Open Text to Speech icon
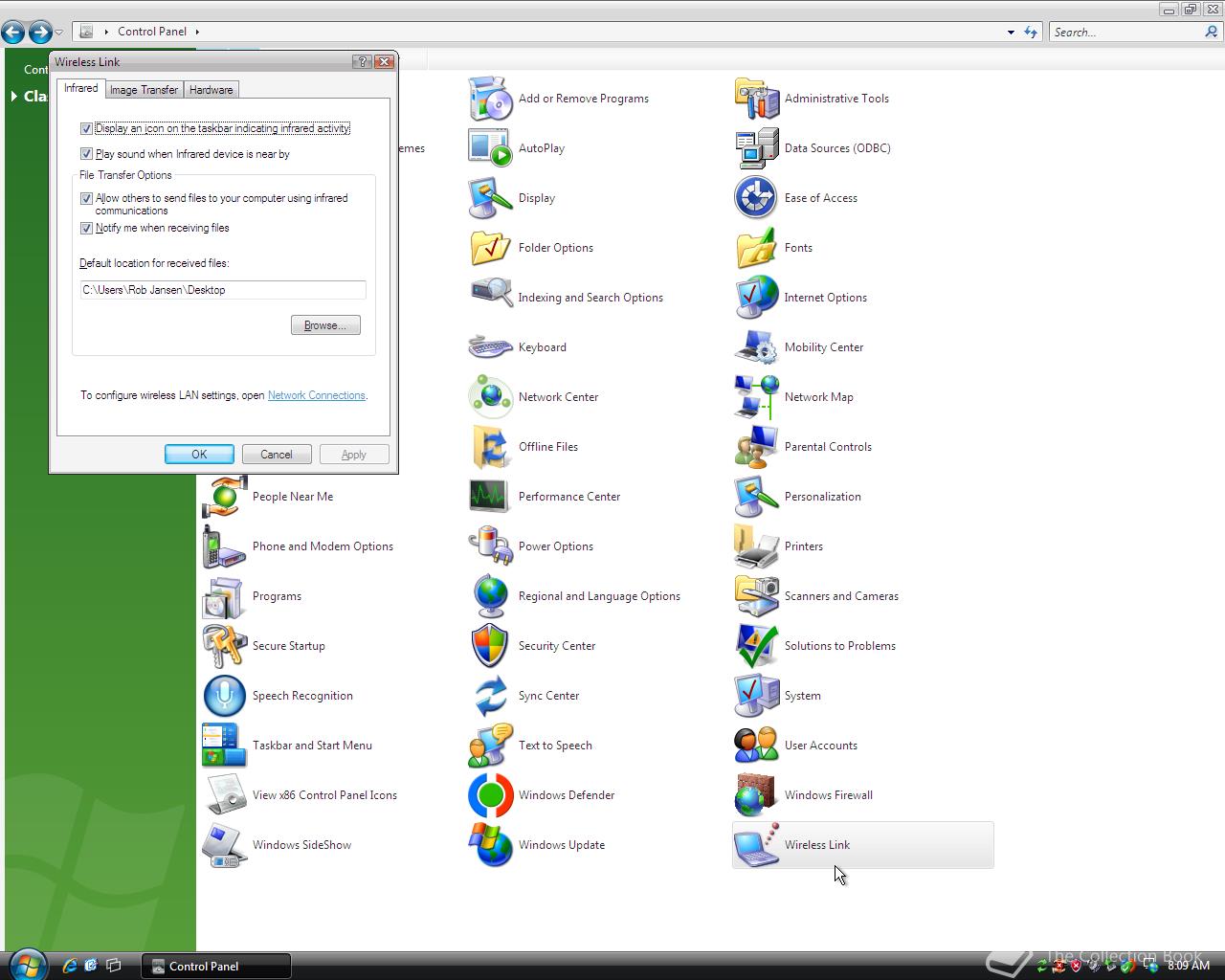This screenshot has width=1225, height=980. click(x=491, y=746)
